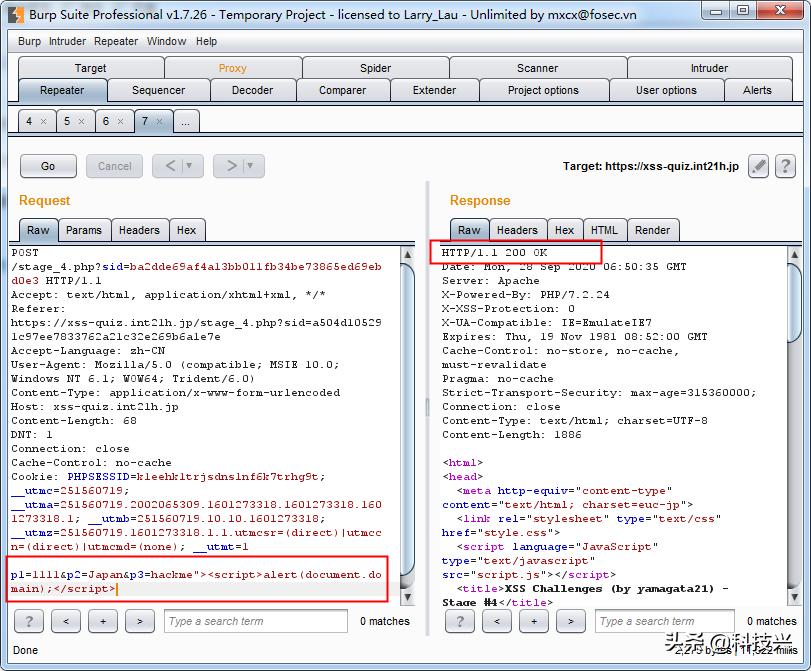Click request search plus options button
The height and width of the screenshot is (671, 811).
103,621
